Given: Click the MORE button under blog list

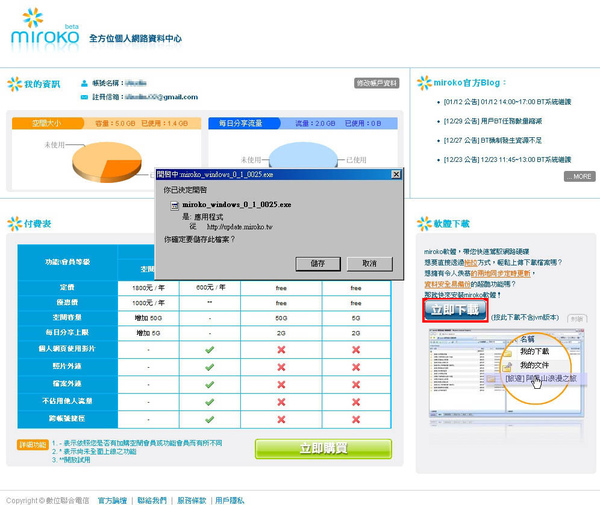Looking at the screenshot, I should (x=579, y=176).
